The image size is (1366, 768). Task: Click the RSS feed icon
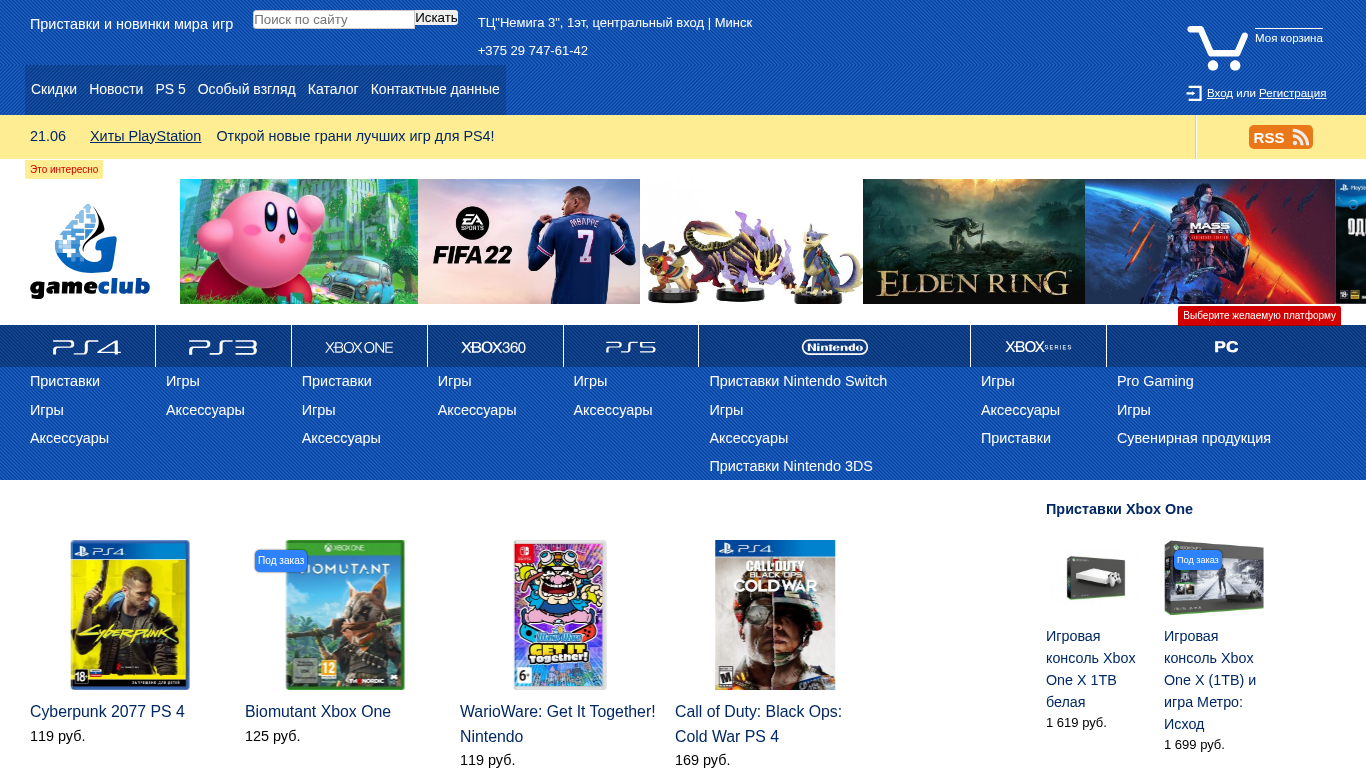1280,137
